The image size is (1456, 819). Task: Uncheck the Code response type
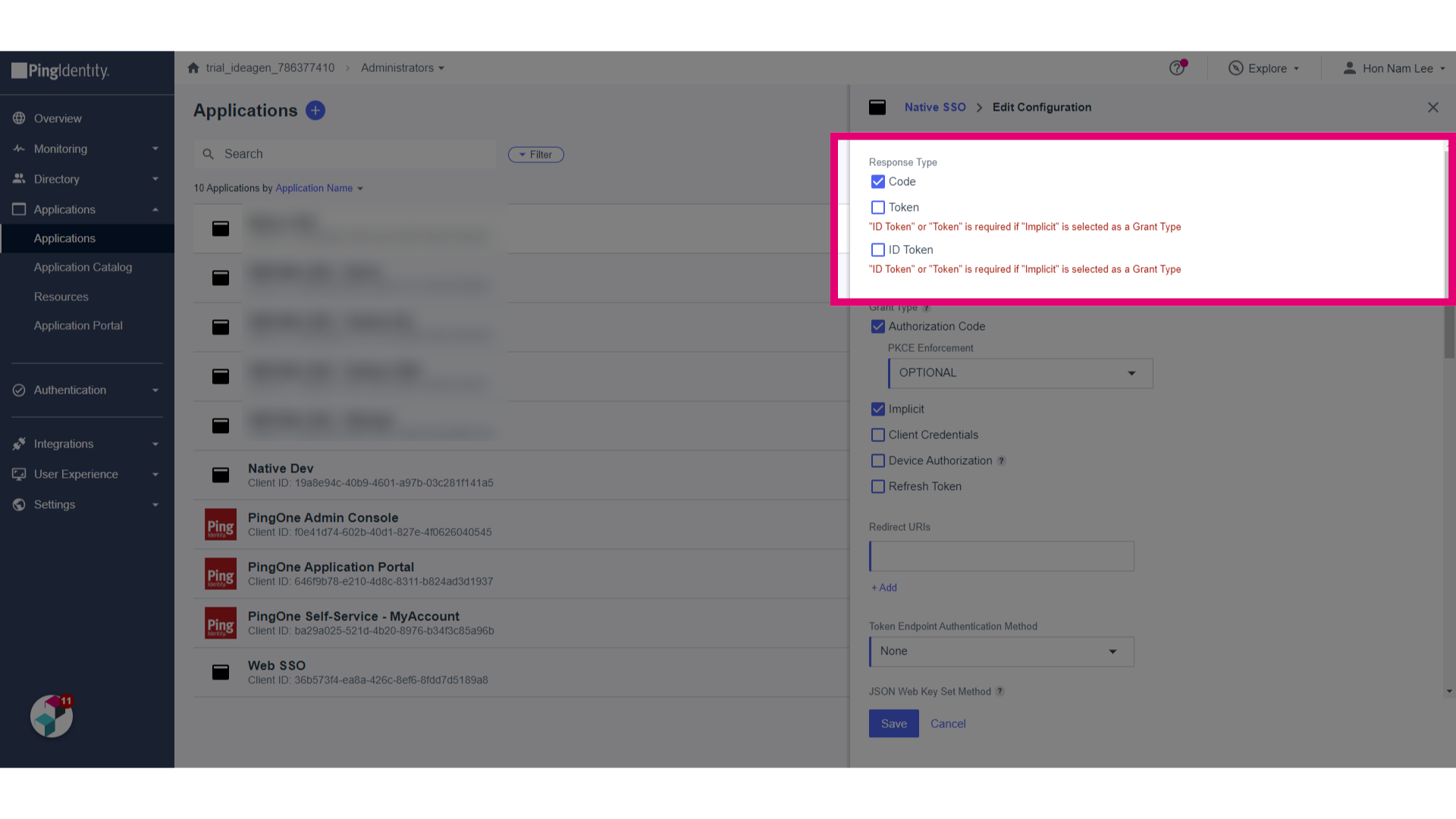(878, 182)
